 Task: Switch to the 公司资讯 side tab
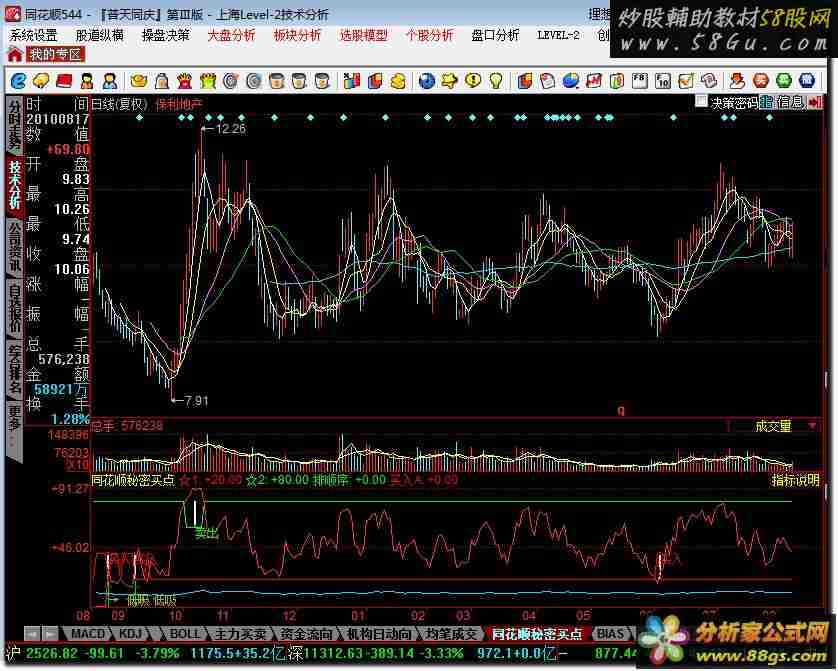pos(14,246)
